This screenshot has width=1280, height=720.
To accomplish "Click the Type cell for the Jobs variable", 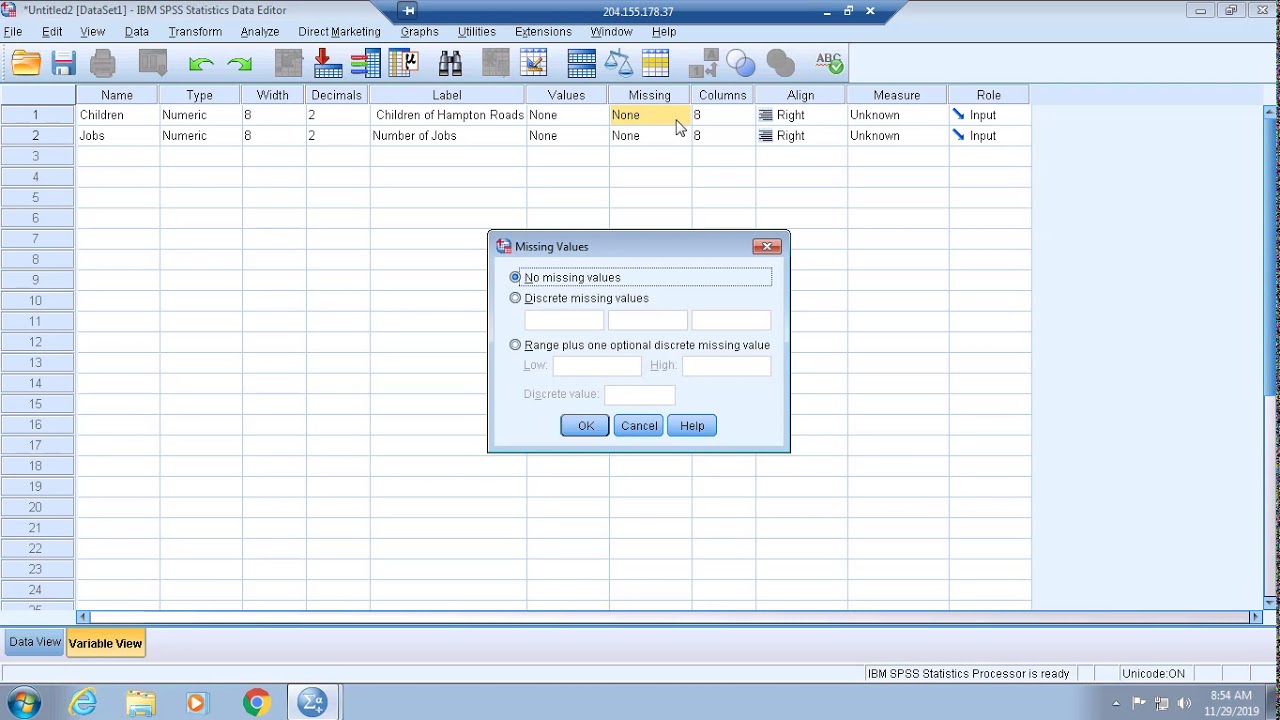I will tap(200, 136).
